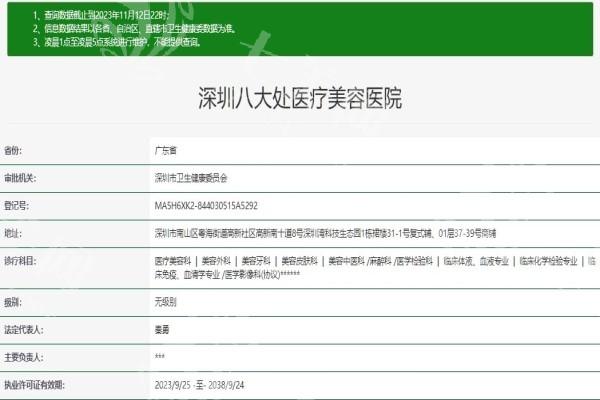Click the 审批机关 label
This screenshot has width=600, height=400.
[x=20, y=178]
